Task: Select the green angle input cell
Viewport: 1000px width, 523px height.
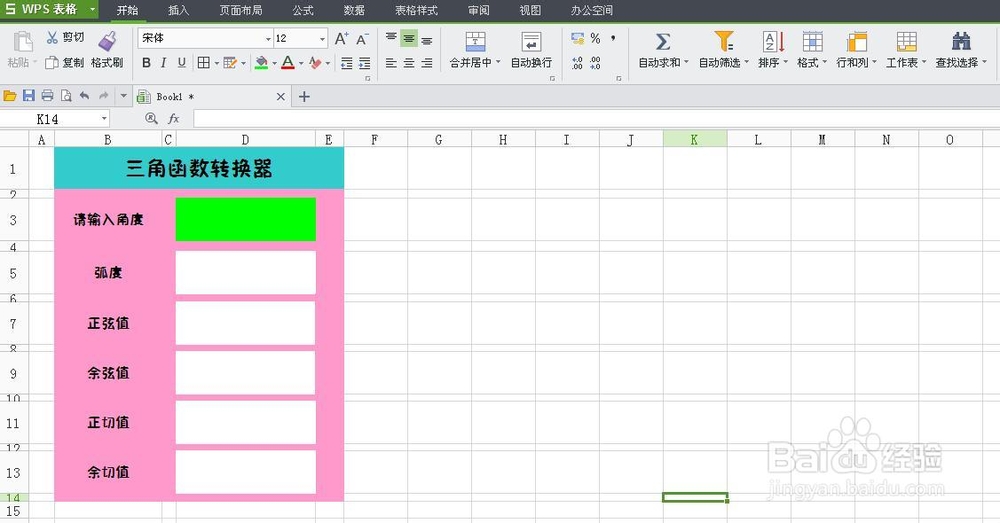Action: (246, 219)
